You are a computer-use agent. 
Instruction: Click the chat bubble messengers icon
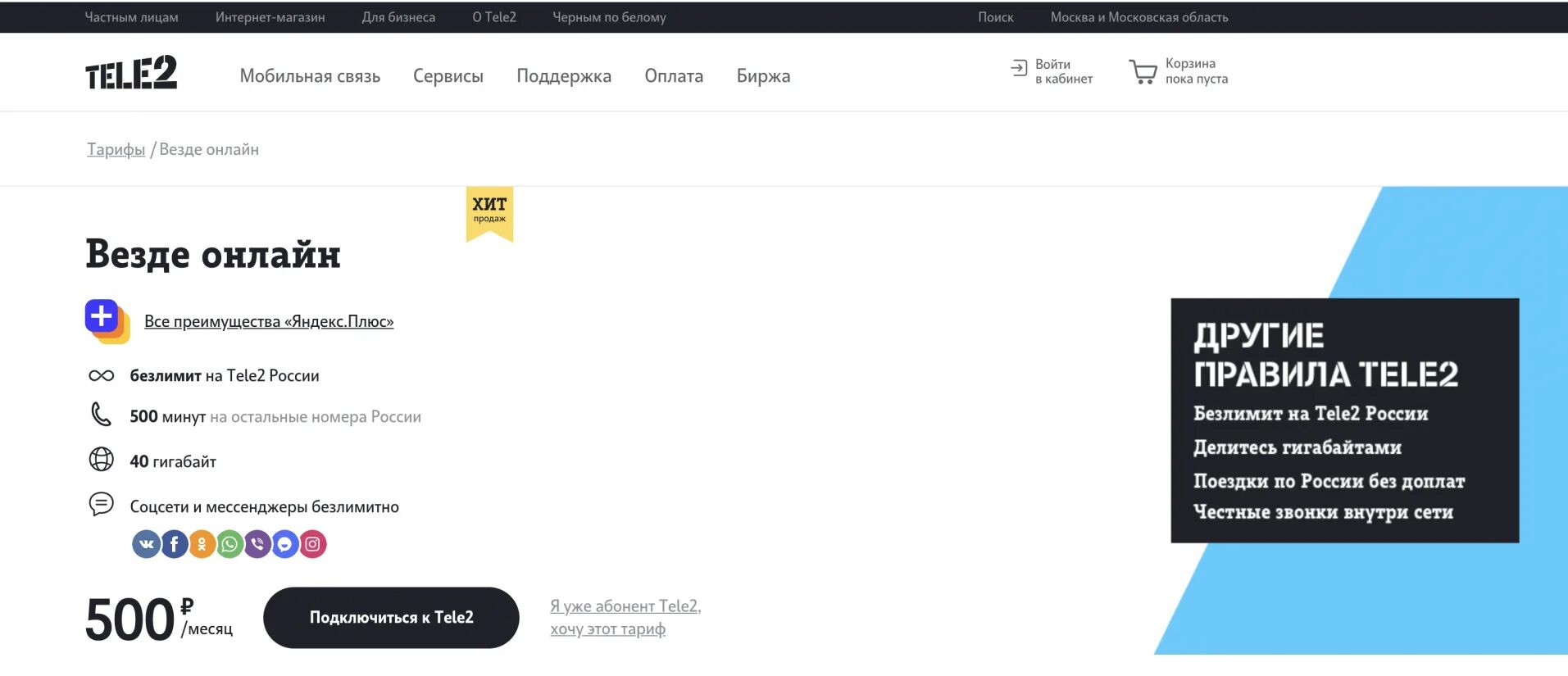coord(101,504)
